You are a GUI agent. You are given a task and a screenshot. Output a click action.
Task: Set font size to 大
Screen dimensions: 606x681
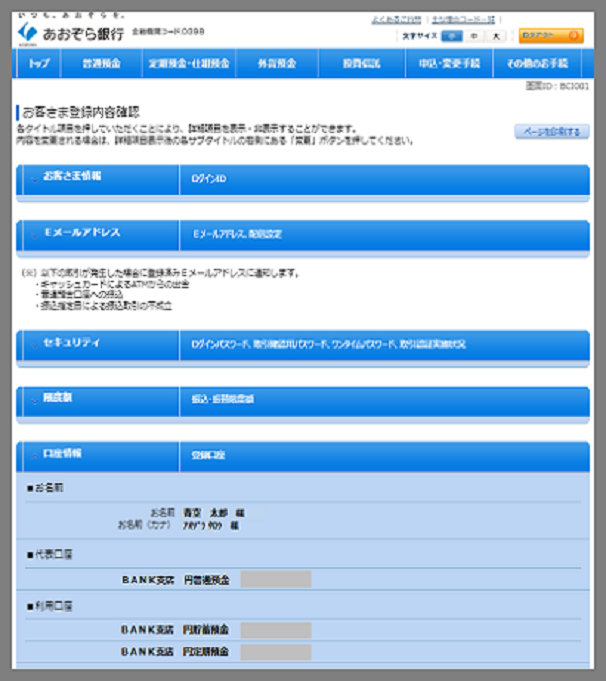[x=496, y=36]
